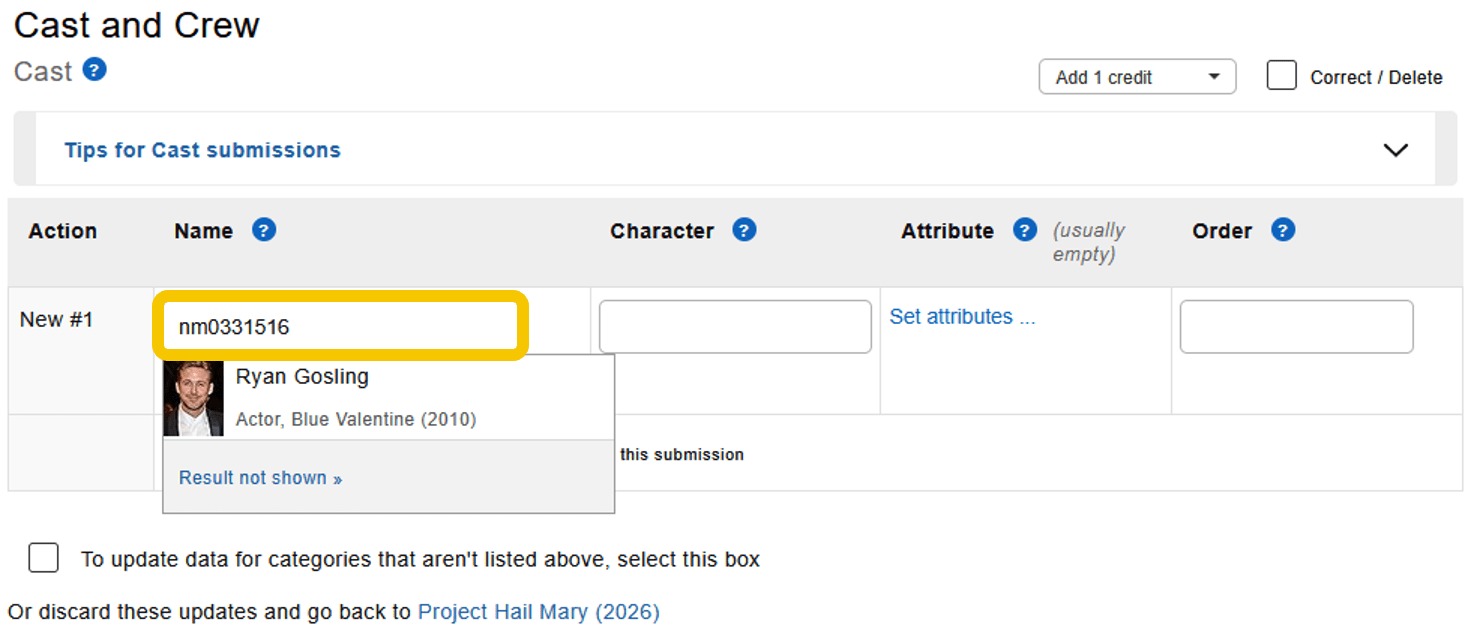Go back to Project Hail Mary (2026)
Image resolution: width=1468 pixels, height=632 pixels.
pos(538,611)
